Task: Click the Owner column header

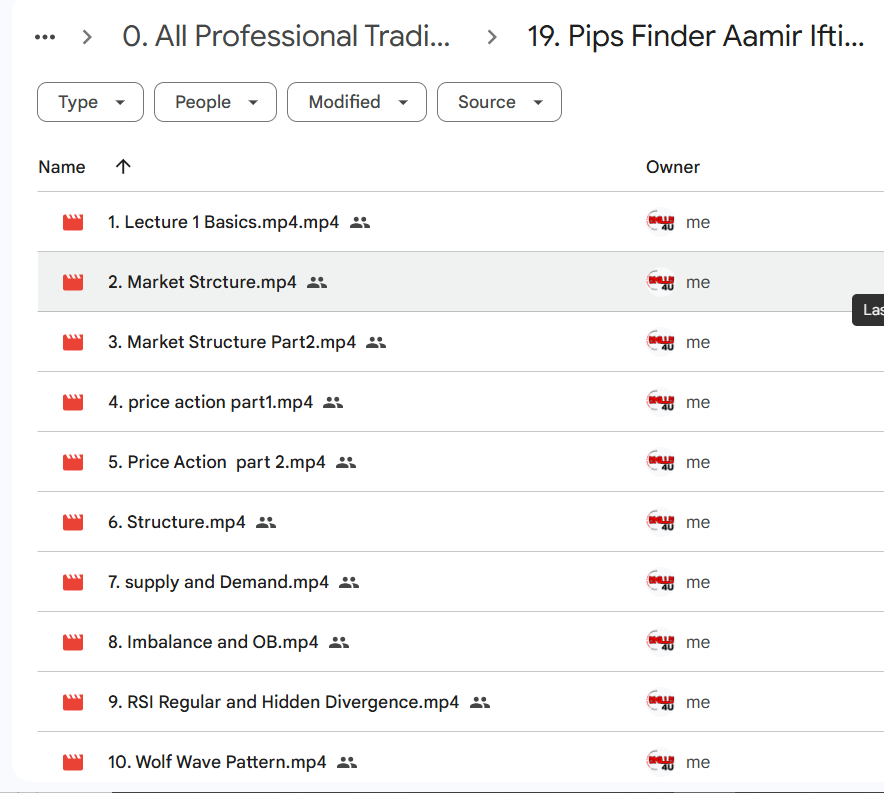Action: click(673, 167)
